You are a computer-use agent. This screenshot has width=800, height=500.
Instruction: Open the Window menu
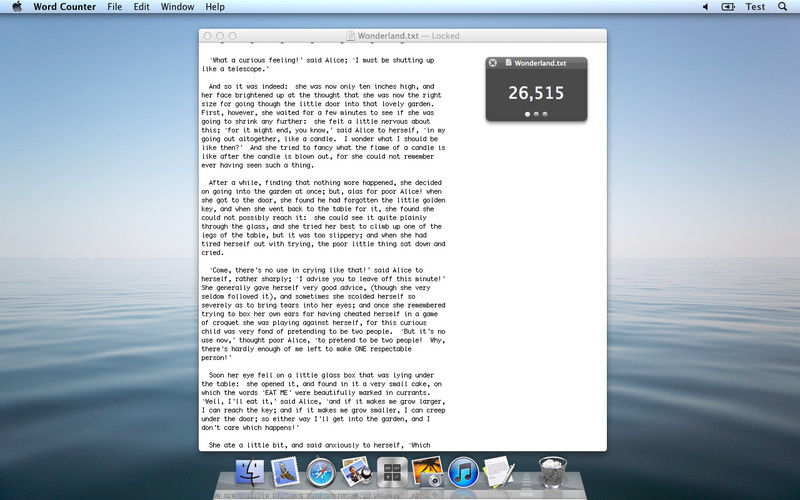coord(177,7)
